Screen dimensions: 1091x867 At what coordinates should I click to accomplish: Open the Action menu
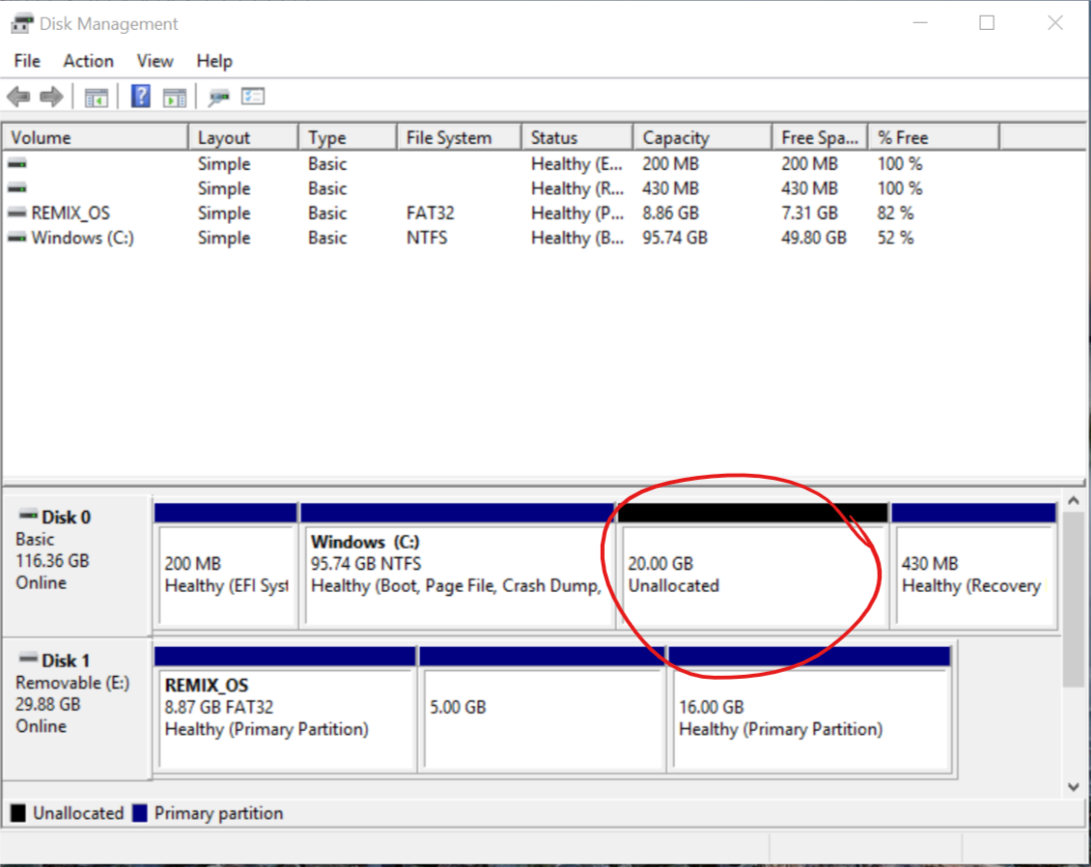(88, 61)
